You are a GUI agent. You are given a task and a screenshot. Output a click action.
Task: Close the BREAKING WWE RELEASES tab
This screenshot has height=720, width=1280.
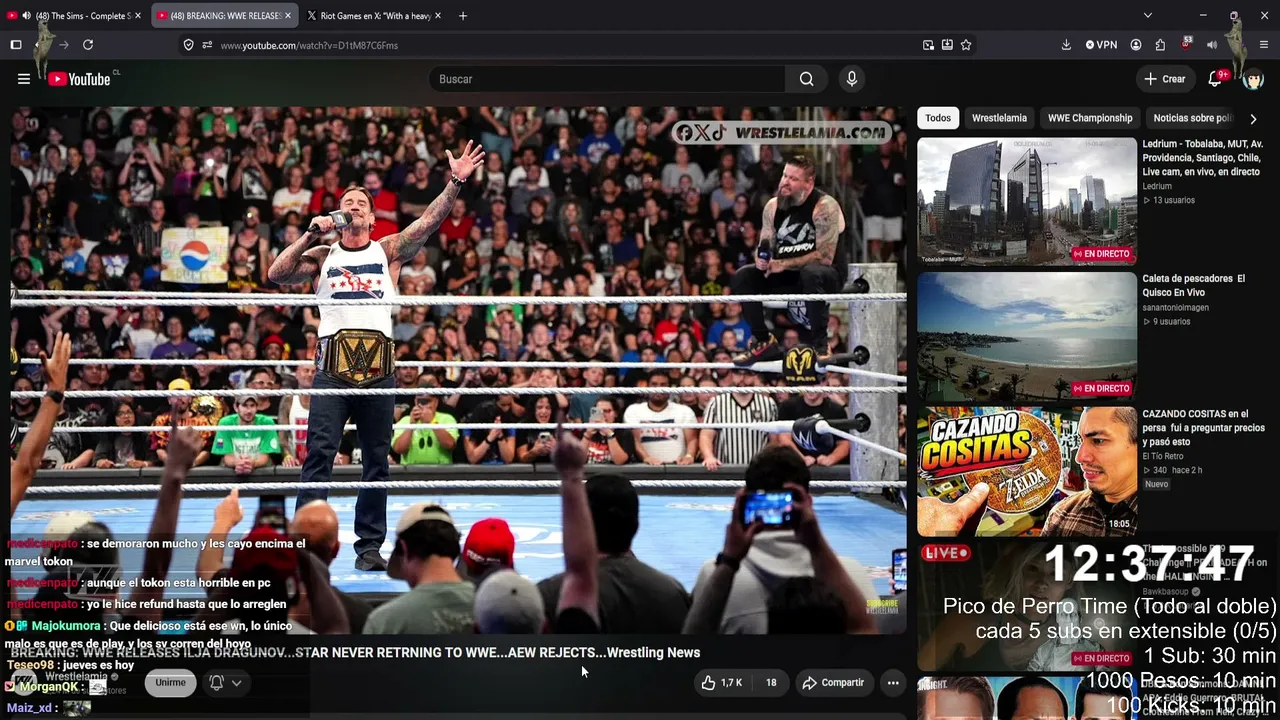coord(289,16)
